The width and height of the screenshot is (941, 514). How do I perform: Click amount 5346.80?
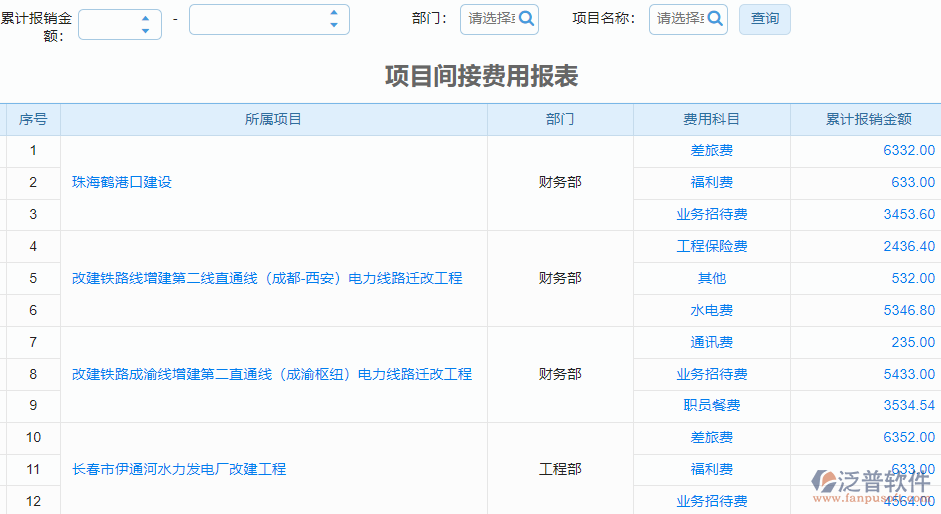coord(909,310)
